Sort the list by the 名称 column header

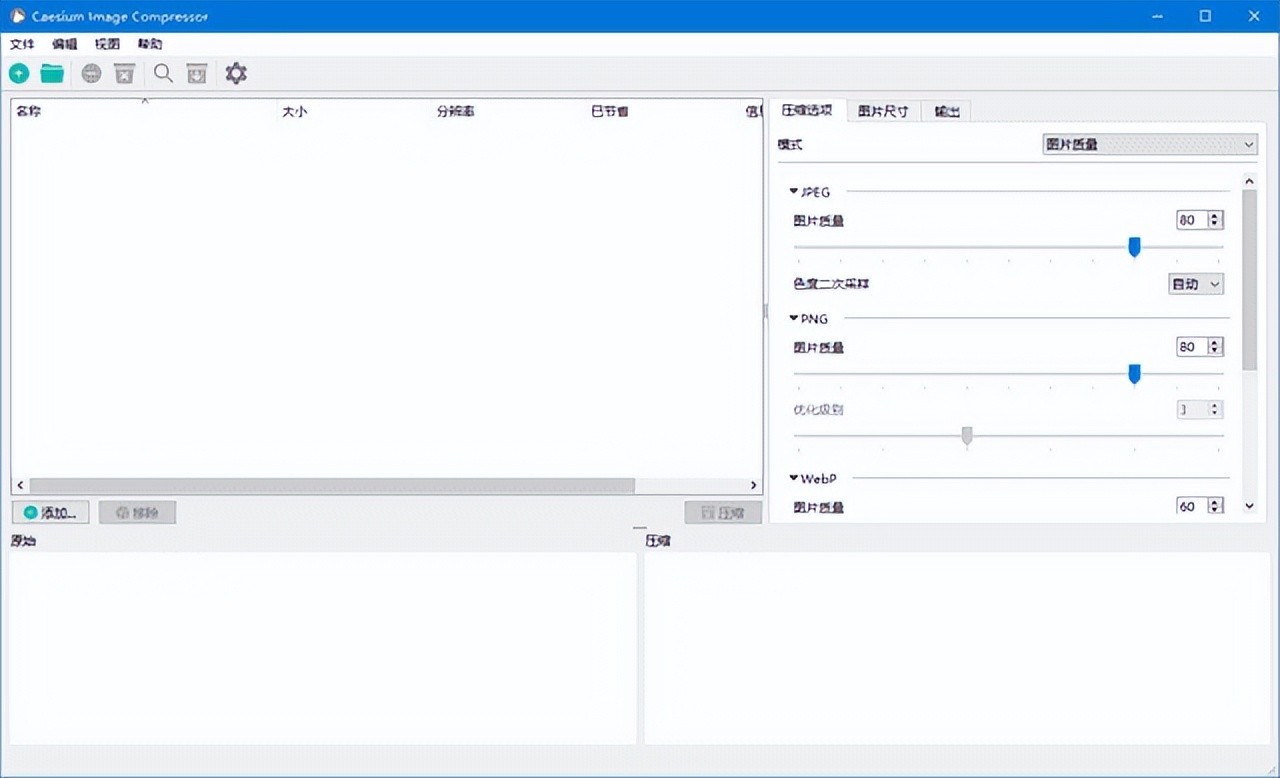point(144,111)
